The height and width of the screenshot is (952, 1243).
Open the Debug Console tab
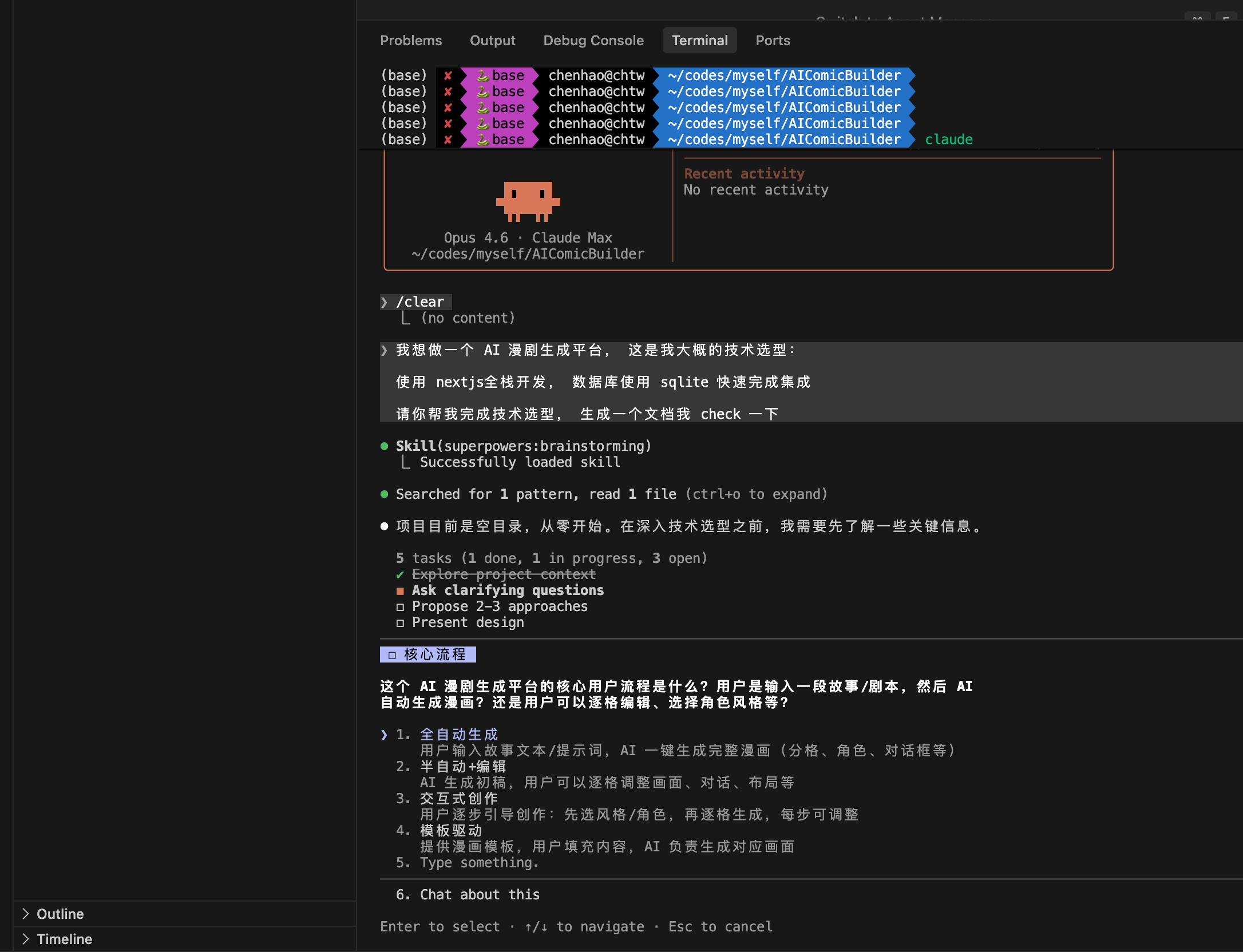coord(593,41)
